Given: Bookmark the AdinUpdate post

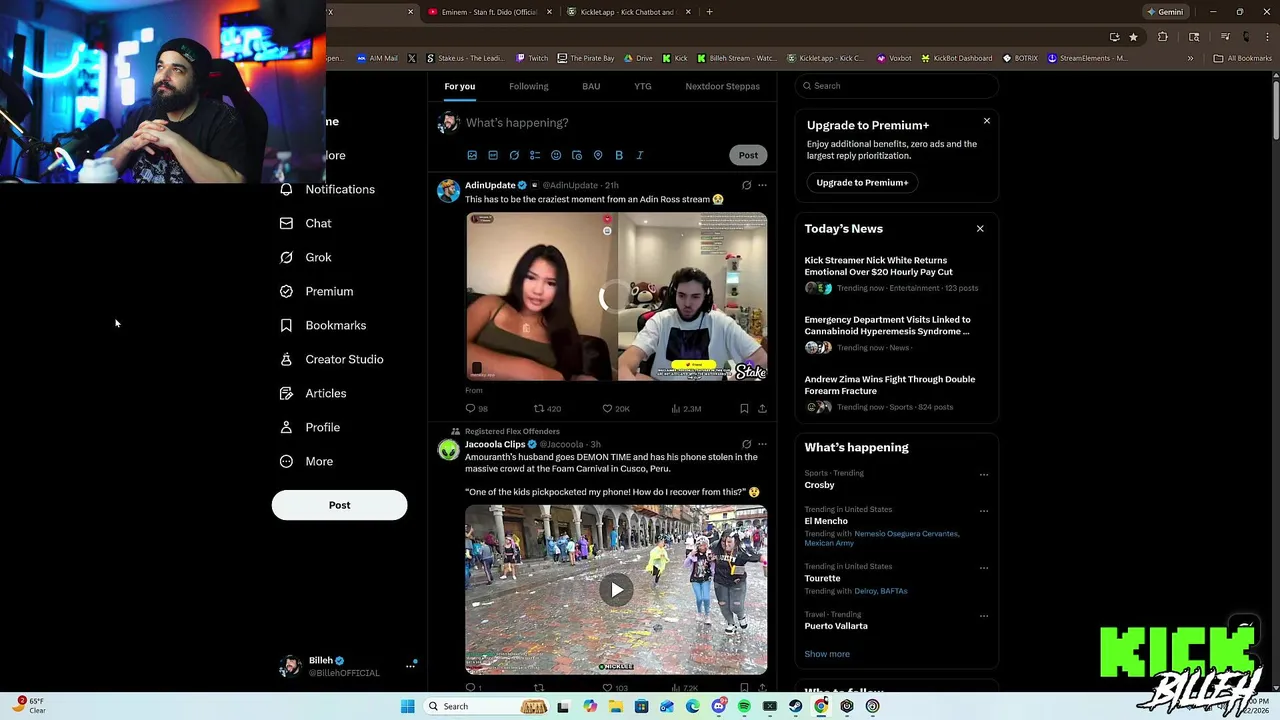Looking at the screenshot, I should 744,408.
